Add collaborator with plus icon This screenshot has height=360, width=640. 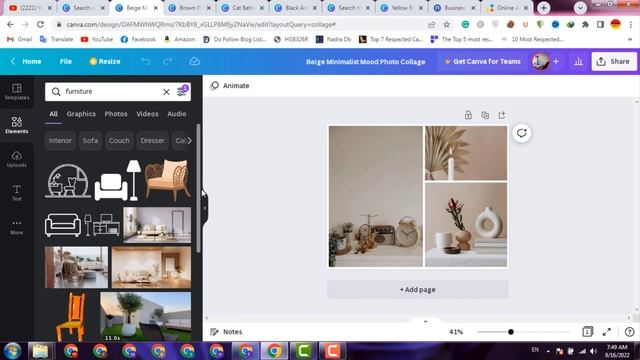pos(556,62)
